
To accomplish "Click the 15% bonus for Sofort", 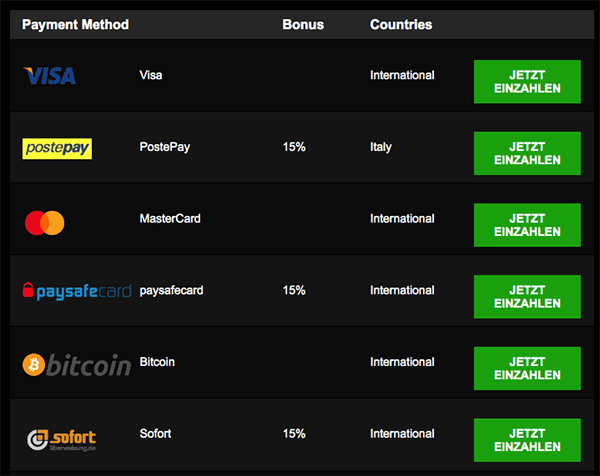I will pos(294,434).
